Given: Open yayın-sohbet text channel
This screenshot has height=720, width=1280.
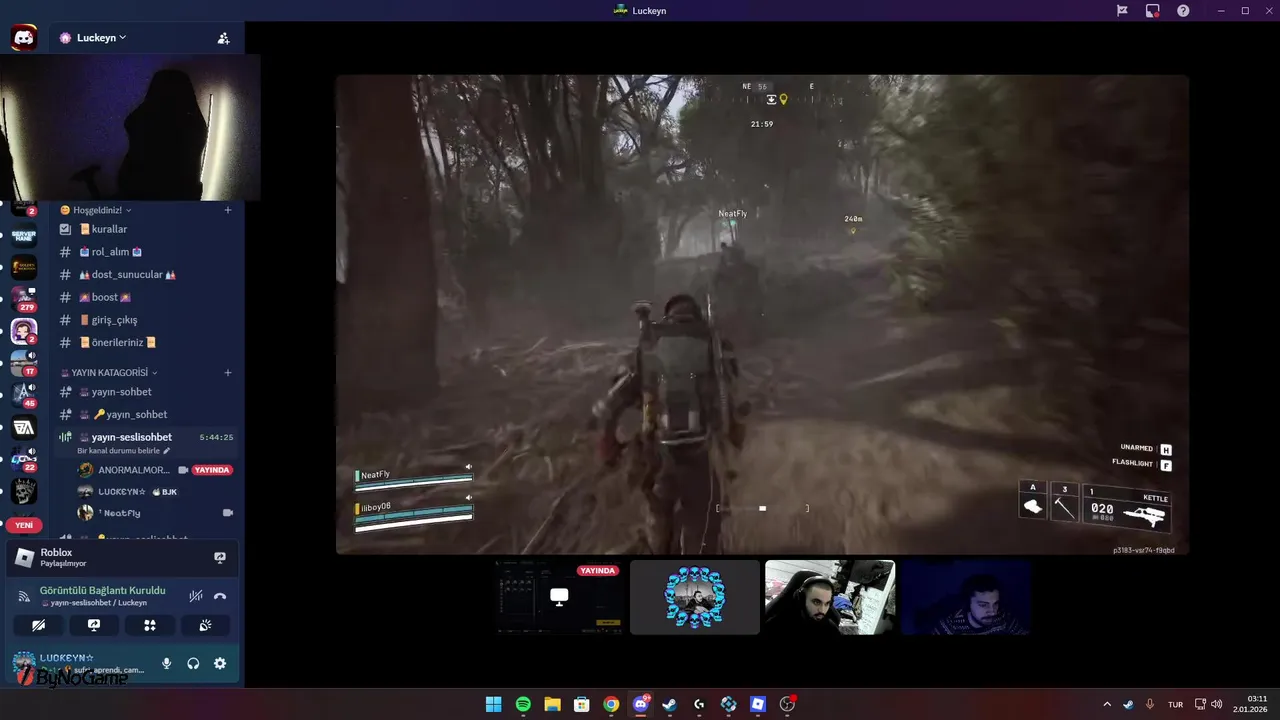Looking at the screenshot, I should click(147, 392).
